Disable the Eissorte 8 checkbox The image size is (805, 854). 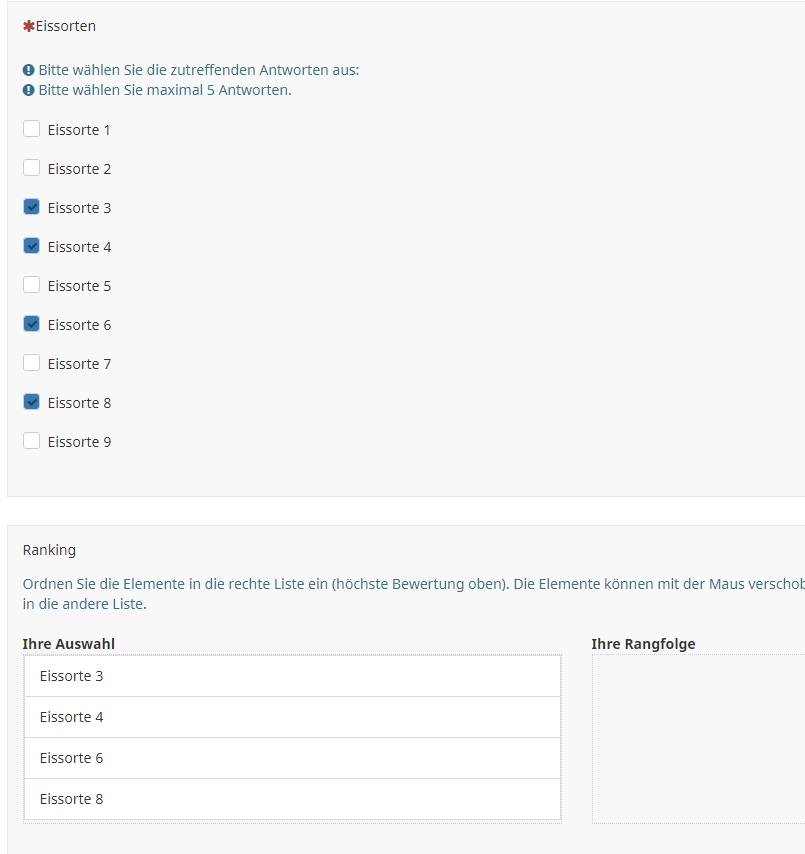(32, 402)
